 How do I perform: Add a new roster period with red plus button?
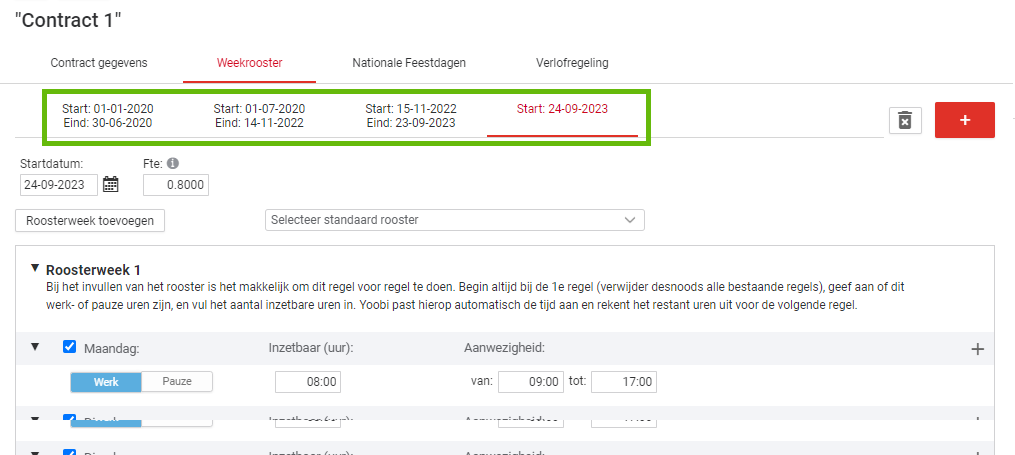(965, 120)
